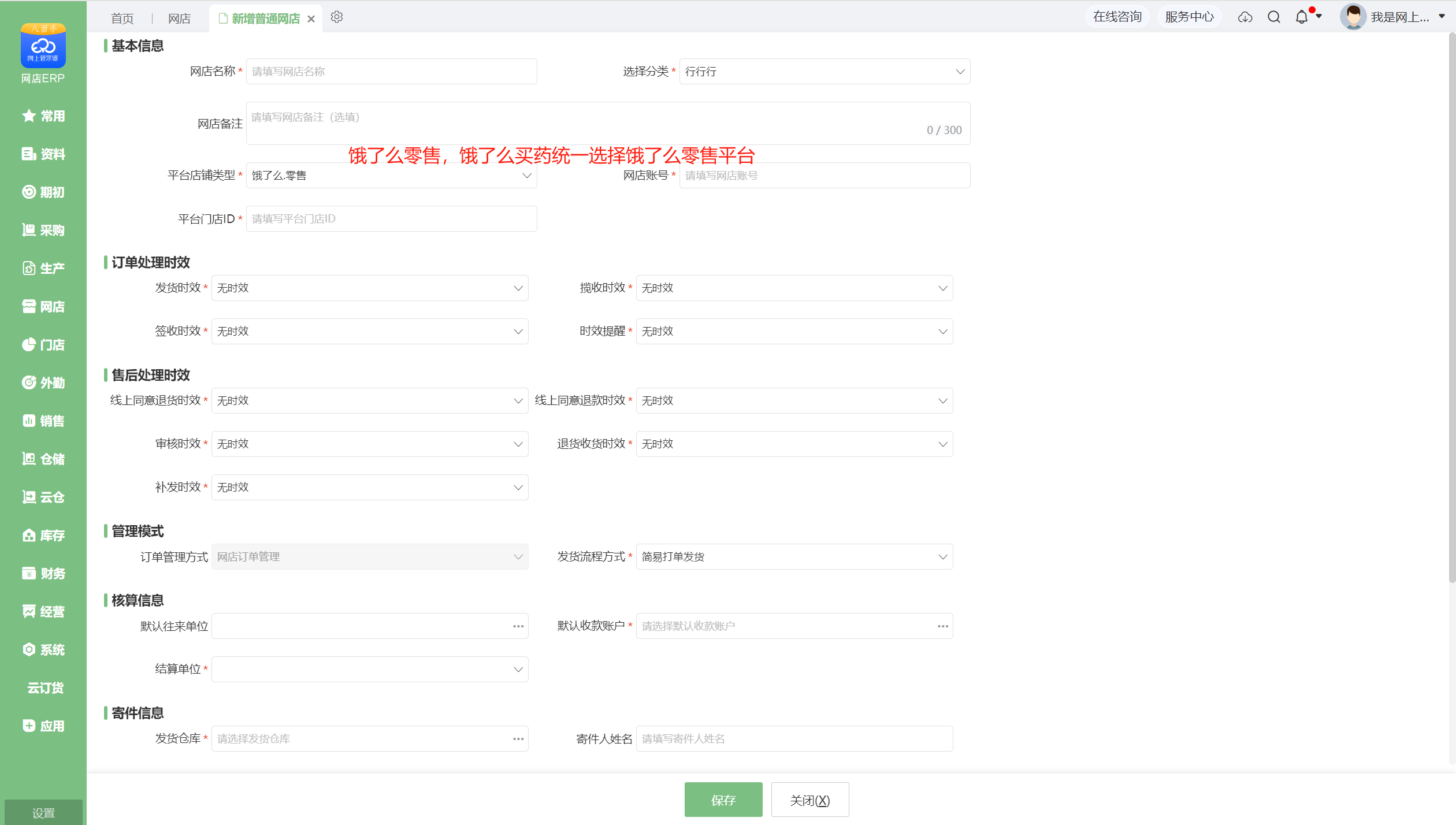This screenshot has height=825, width=1456.
Task: Click the user avatar picture
Action: tap(1353, 17)
